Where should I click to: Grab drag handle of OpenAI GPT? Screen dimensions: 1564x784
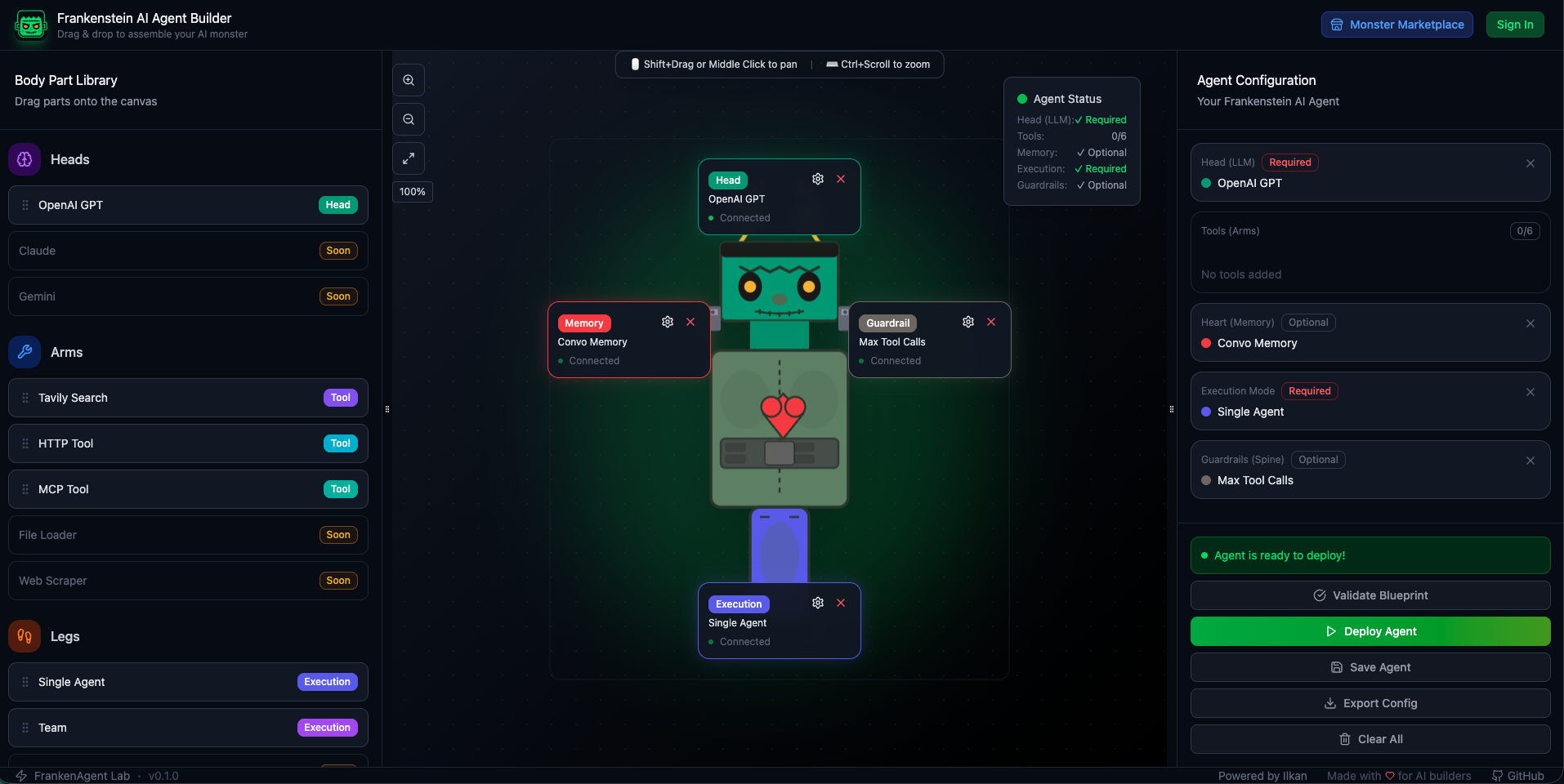(25, 205)
